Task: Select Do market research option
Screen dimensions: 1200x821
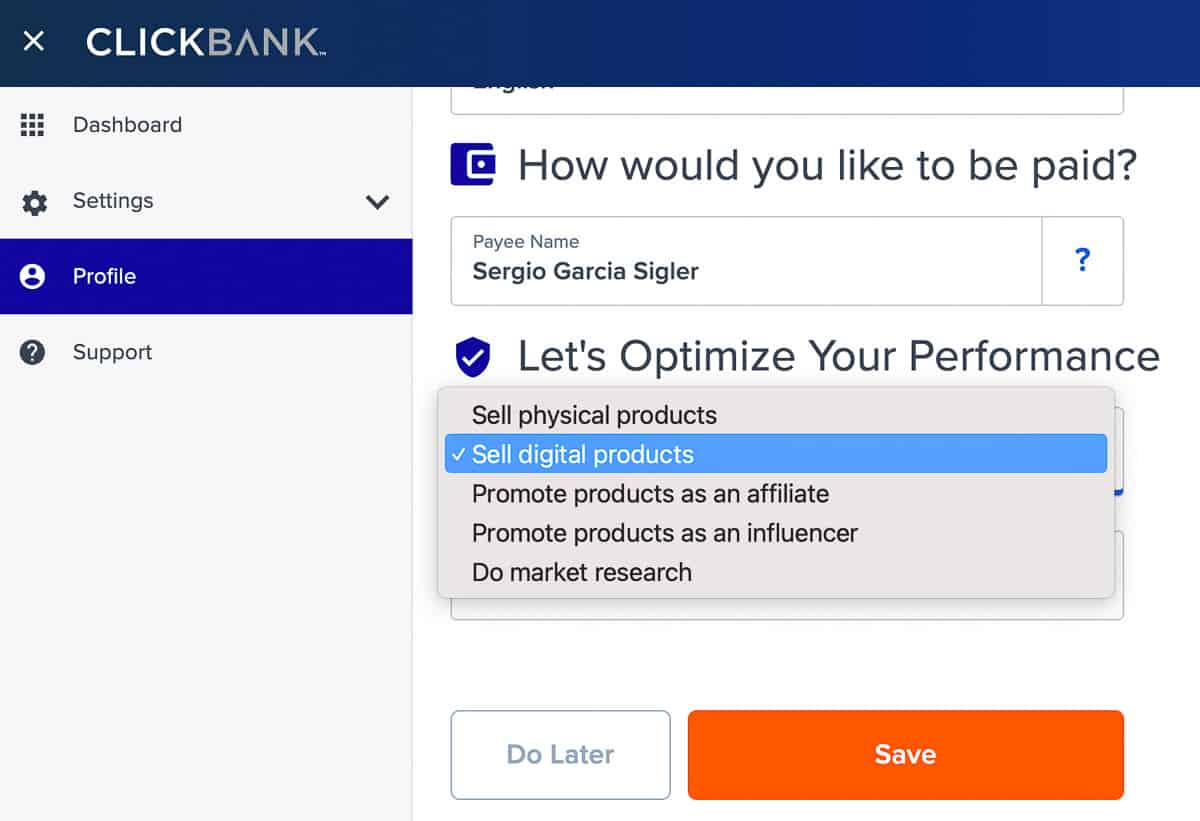Action: pyautogui.click(x=582, y=572)
